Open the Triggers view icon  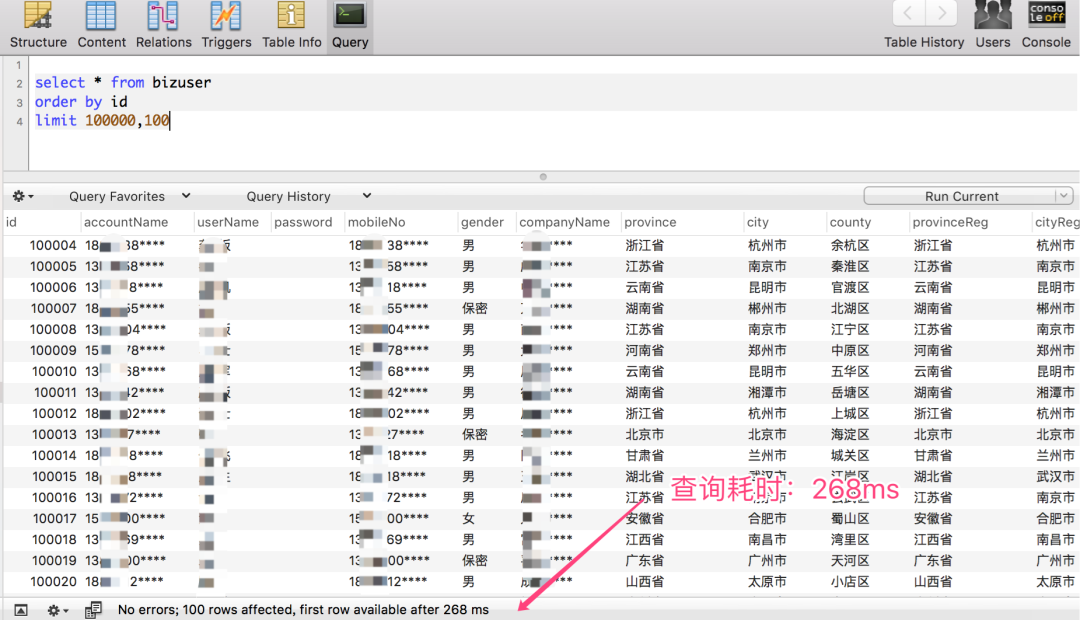click(x=226, y=16)
